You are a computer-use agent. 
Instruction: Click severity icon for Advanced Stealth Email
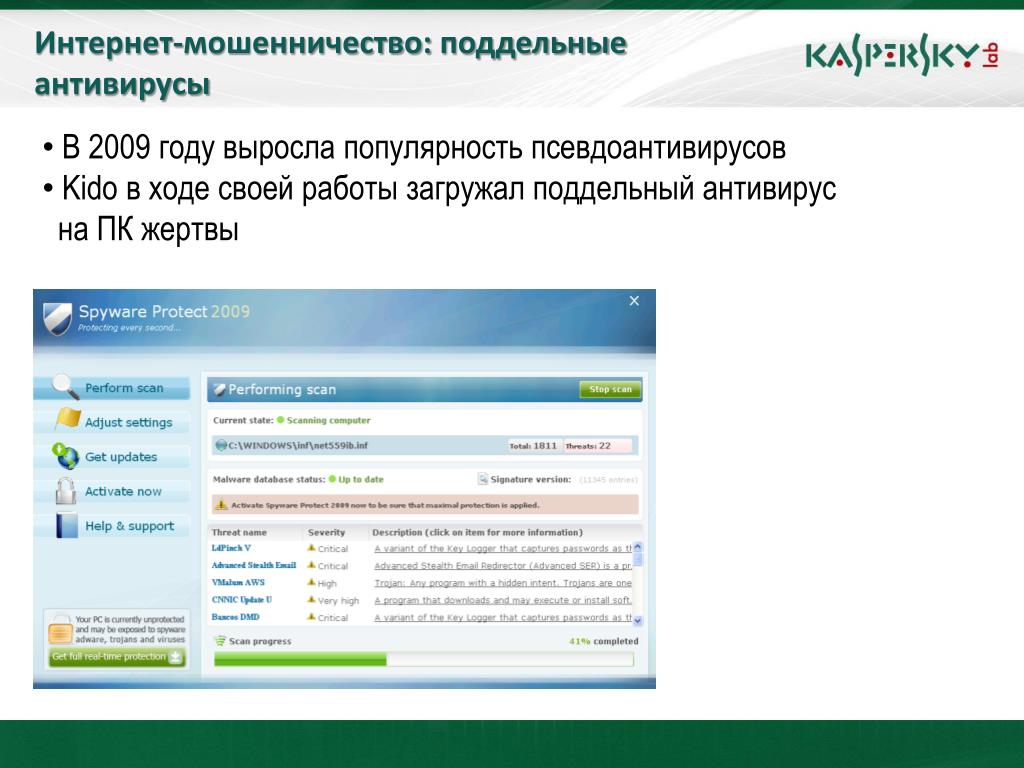pyautogui.click(x=312, y=565)
